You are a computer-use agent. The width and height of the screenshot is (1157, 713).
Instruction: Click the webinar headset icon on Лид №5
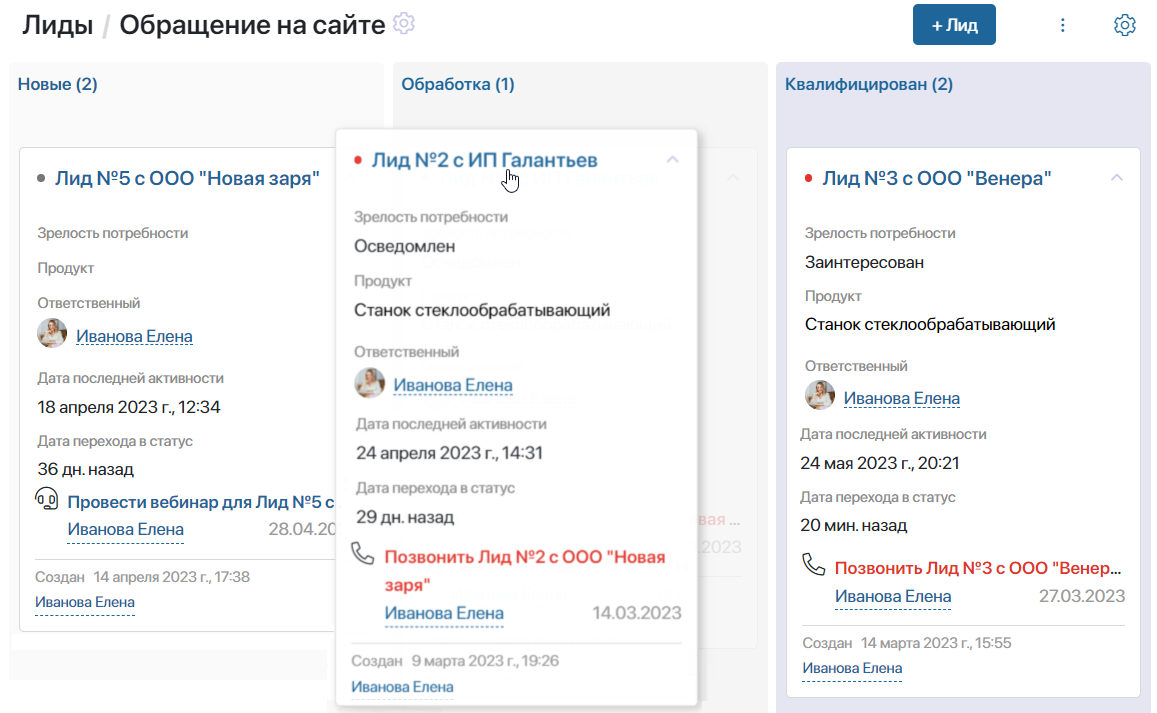click(46, 499)
